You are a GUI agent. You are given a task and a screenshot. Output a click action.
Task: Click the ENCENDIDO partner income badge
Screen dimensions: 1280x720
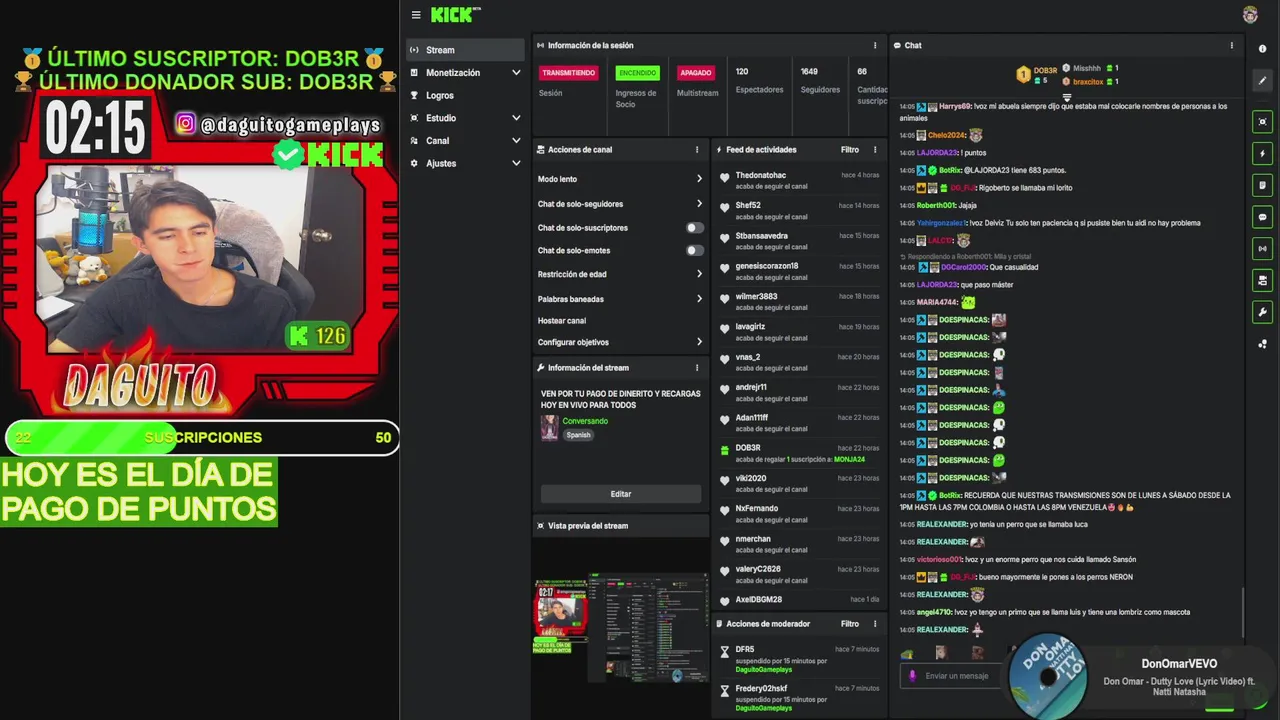pyautogui.click(x=638, y=73)
